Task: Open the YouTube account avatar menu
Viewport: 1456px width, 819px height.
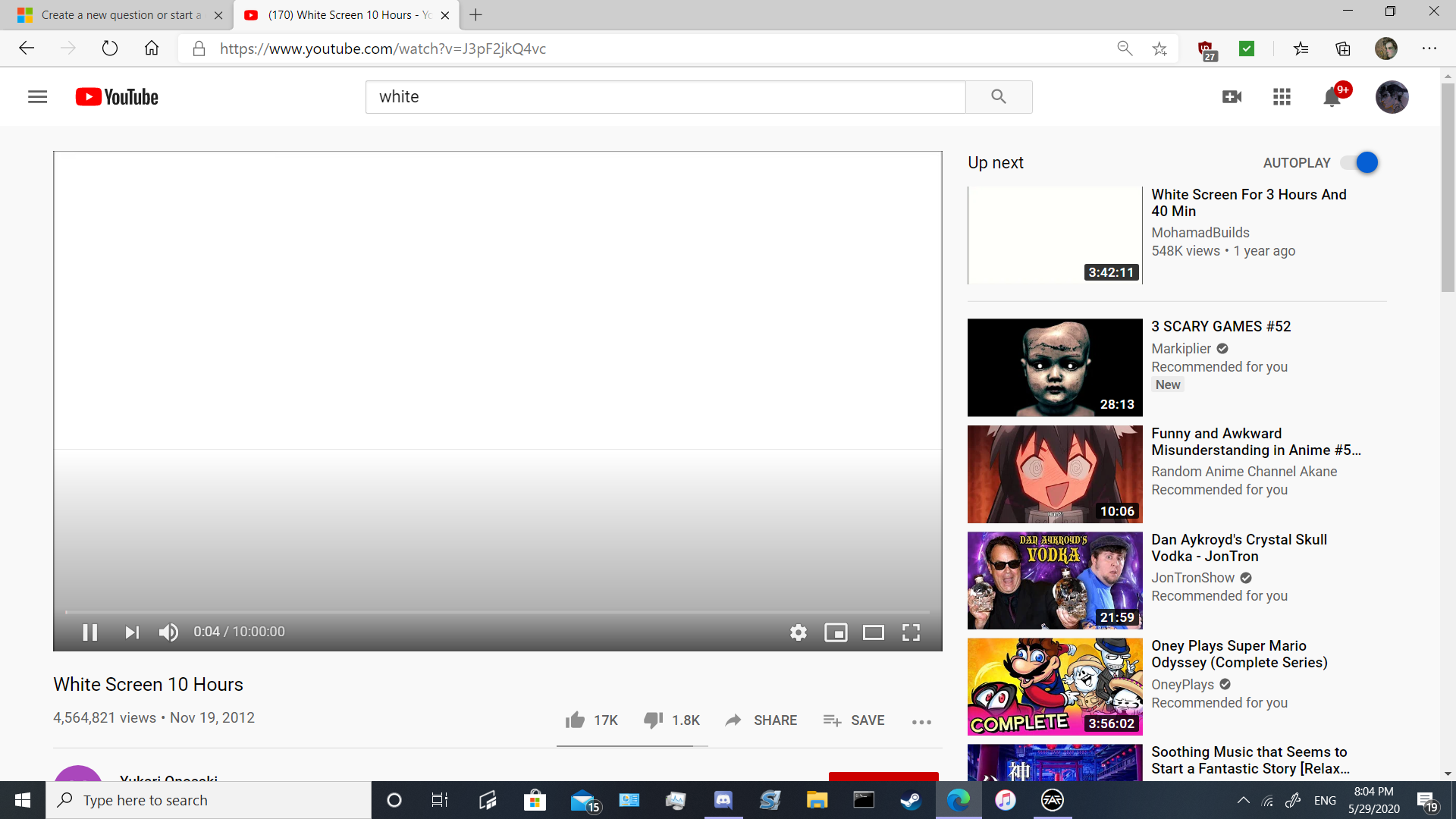Action: pyautogui.click(x=1392, y=97)
